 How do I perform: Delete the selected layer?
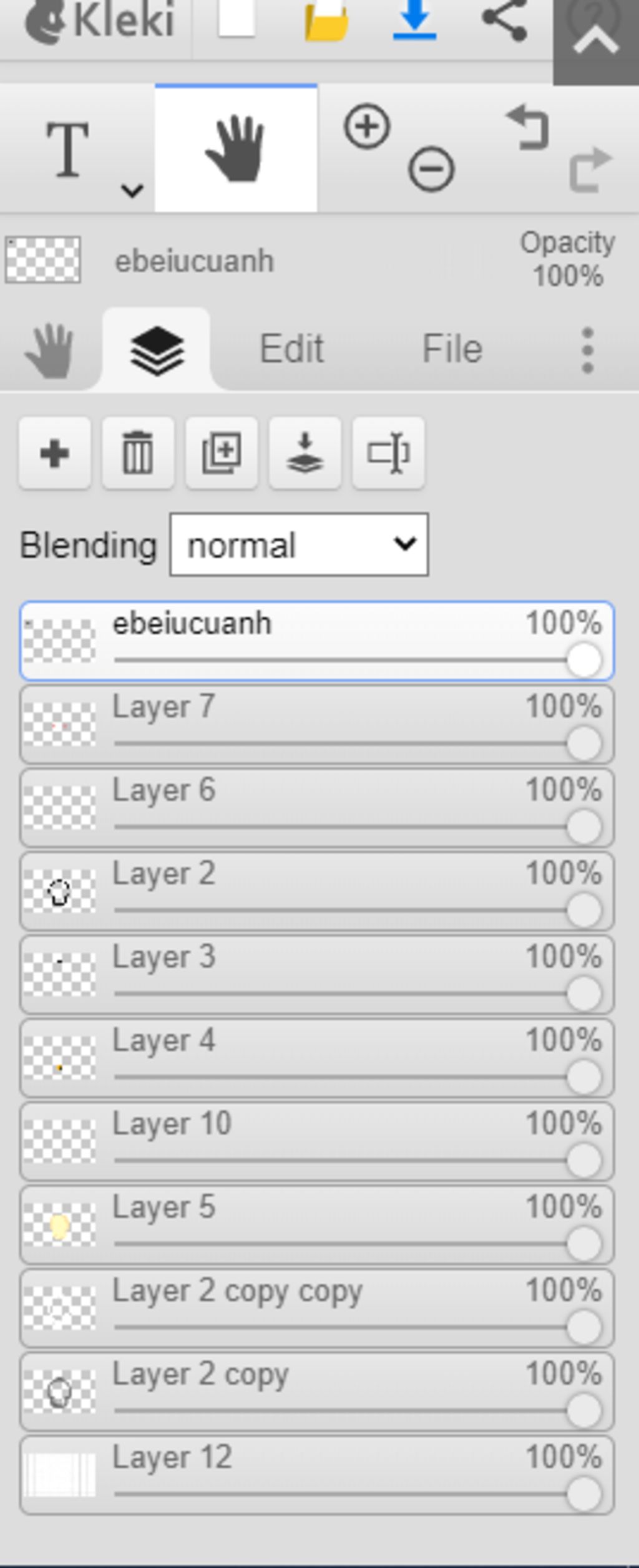138,453
